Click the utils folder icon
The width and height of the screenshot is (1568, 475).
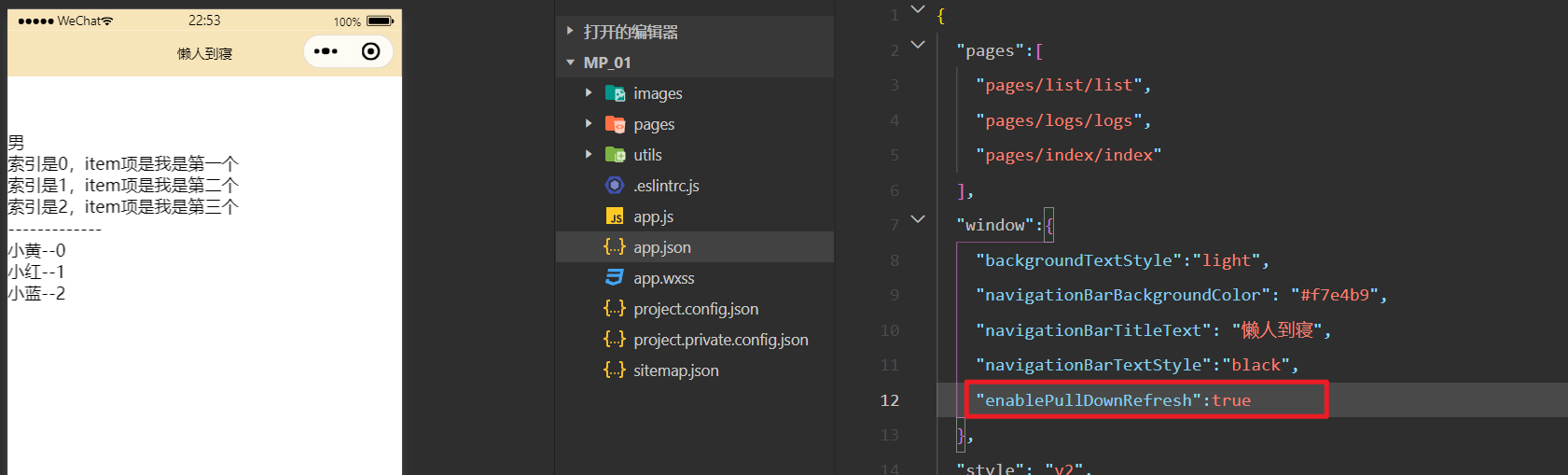[615, 155]
